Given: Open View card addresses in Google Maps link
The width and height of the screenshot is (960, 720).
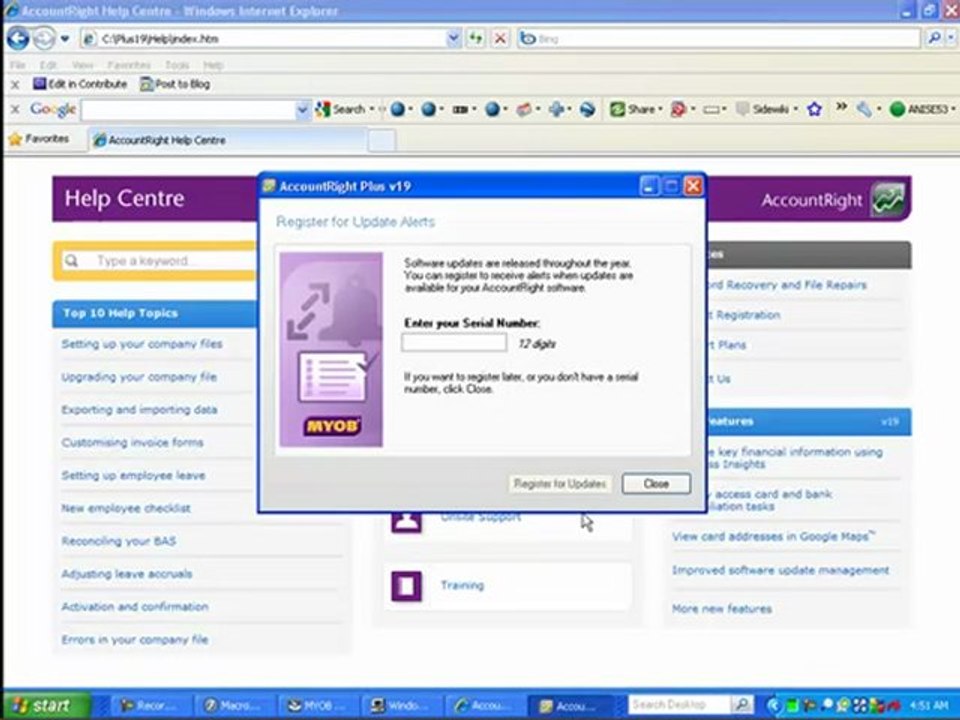Looking at the screenshot, I should coord(773,536).
